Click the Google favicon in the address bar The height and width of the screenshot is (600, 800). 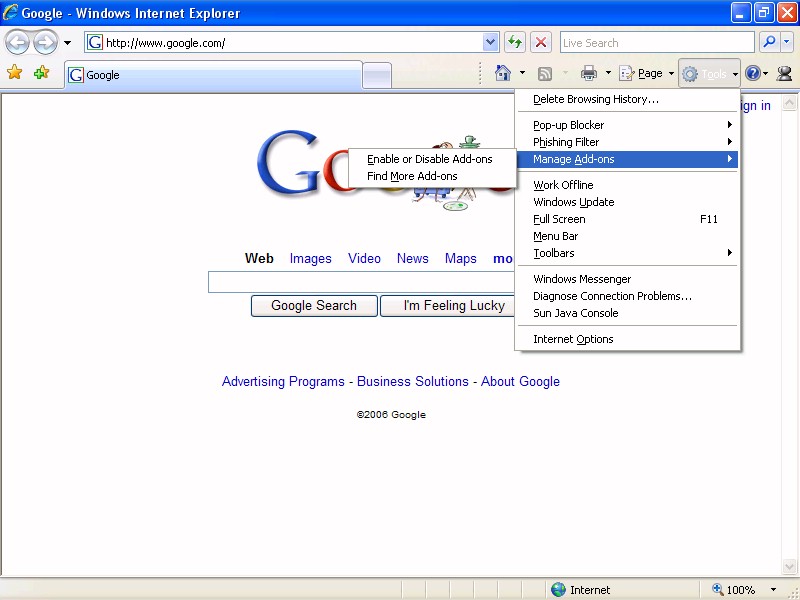point(95,42)
